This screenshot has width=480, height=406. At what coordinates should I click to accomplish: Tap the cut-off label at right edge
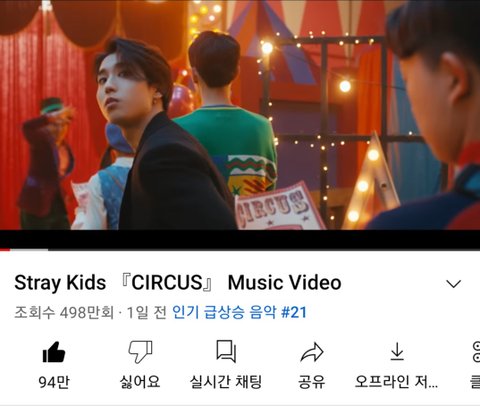(x=476, y=382)
